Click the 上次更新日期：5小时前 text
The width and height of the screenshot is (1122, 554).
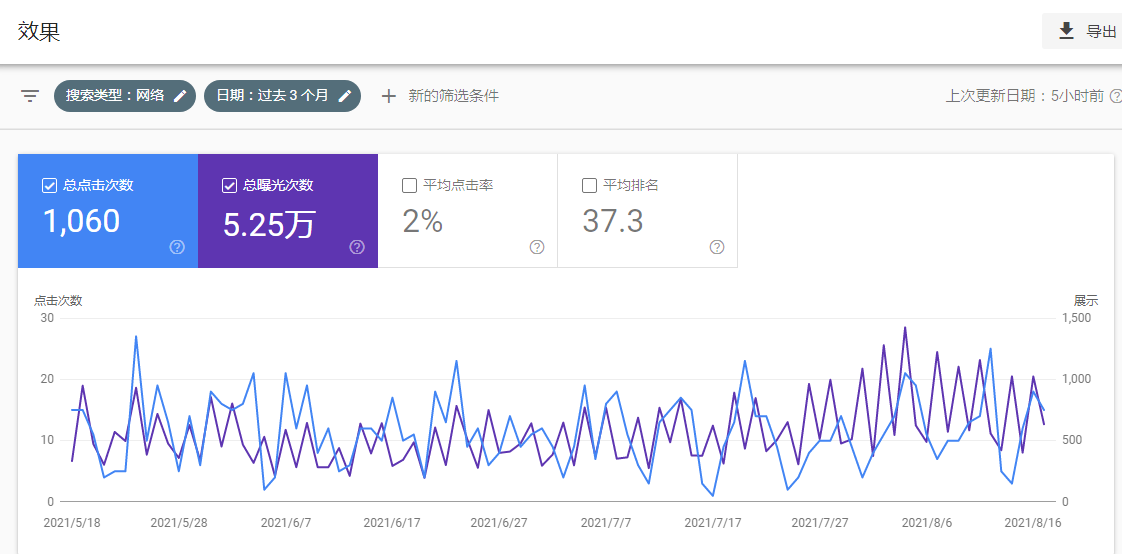(1025, 96)
